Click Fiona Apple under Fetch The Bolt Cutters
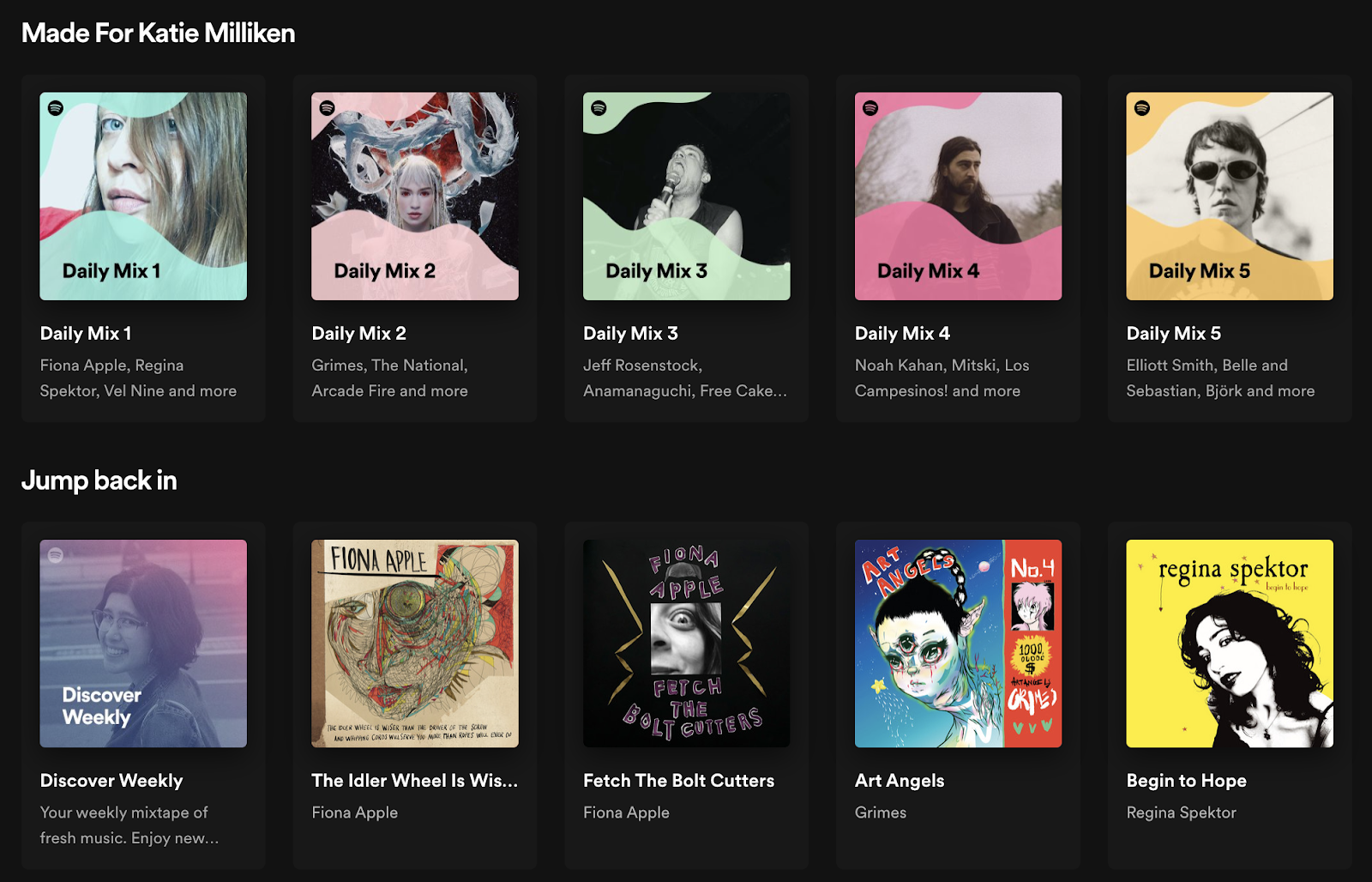 pos(626,813)
